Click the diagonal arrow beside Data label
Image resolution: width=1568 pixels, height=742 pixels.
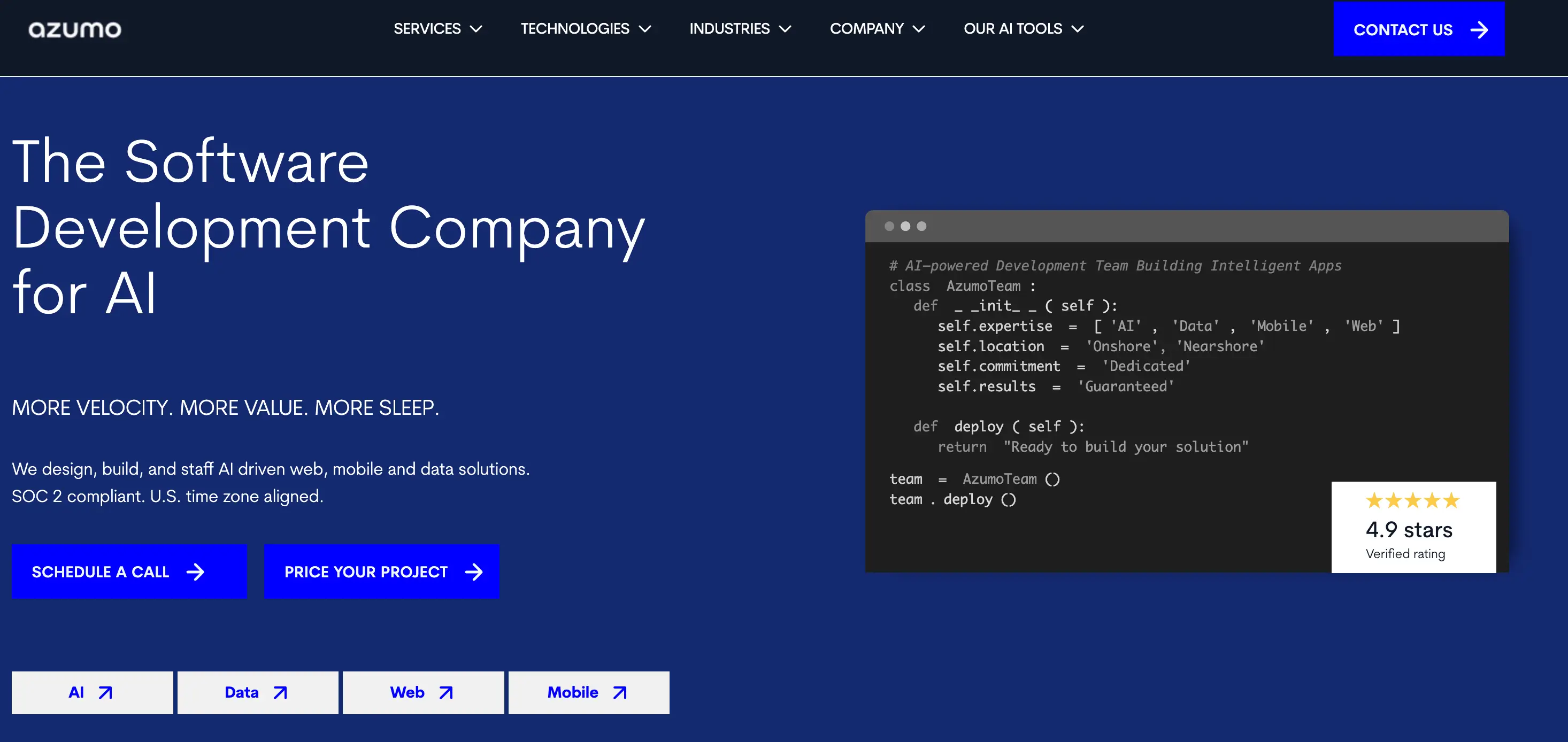[280, 692]
